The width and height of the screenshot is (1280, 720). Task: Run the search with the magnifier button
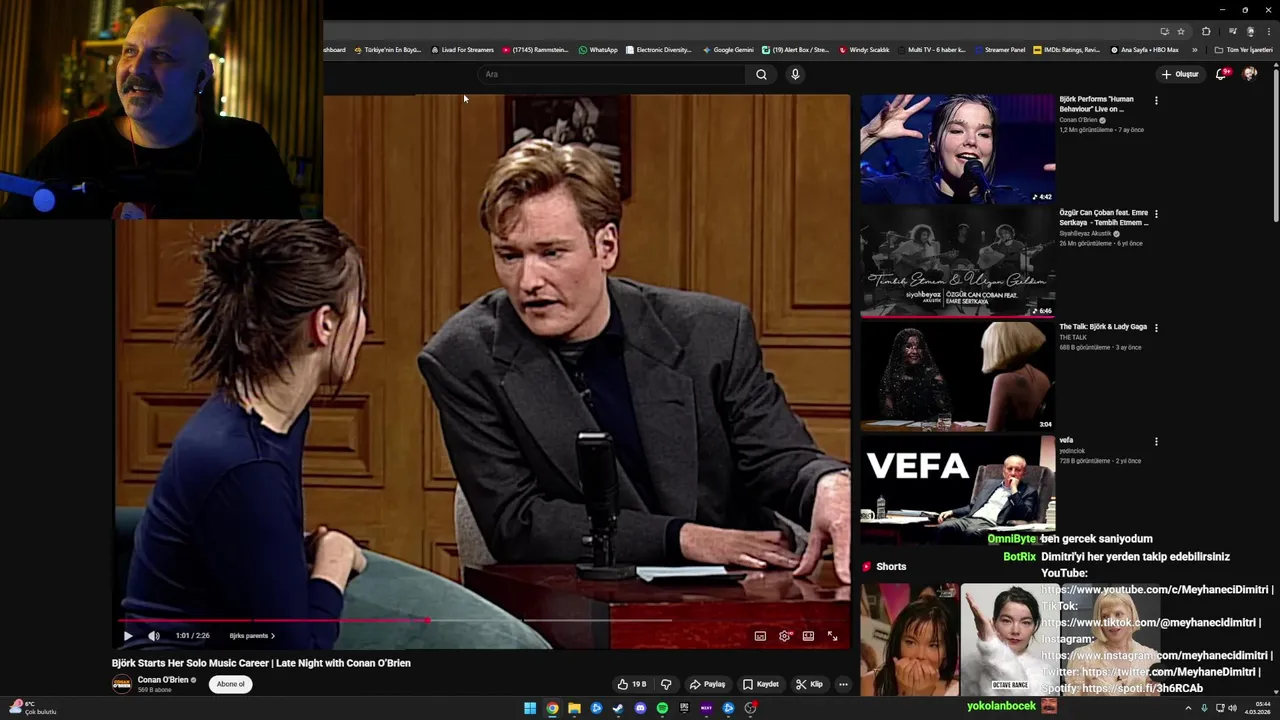pyautogui.click(x=761, y=74)
